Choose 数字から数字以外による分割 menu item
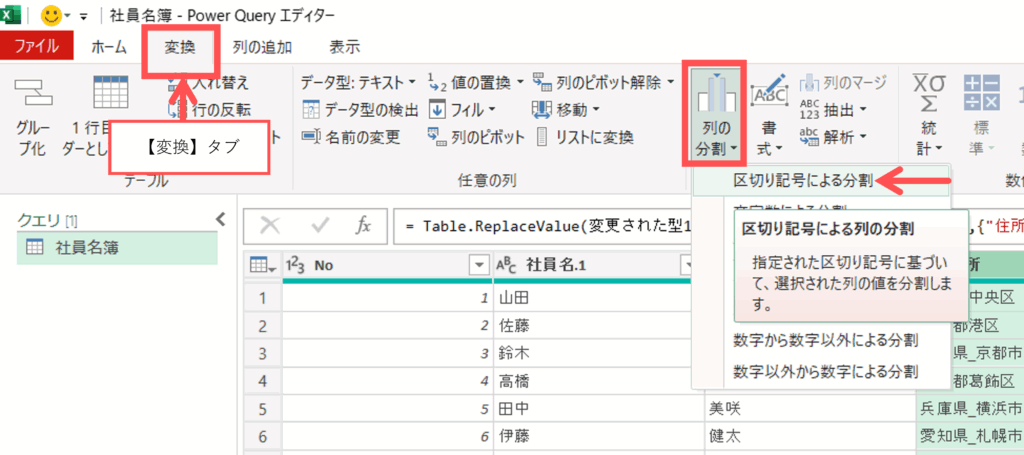 pos(825,342)
